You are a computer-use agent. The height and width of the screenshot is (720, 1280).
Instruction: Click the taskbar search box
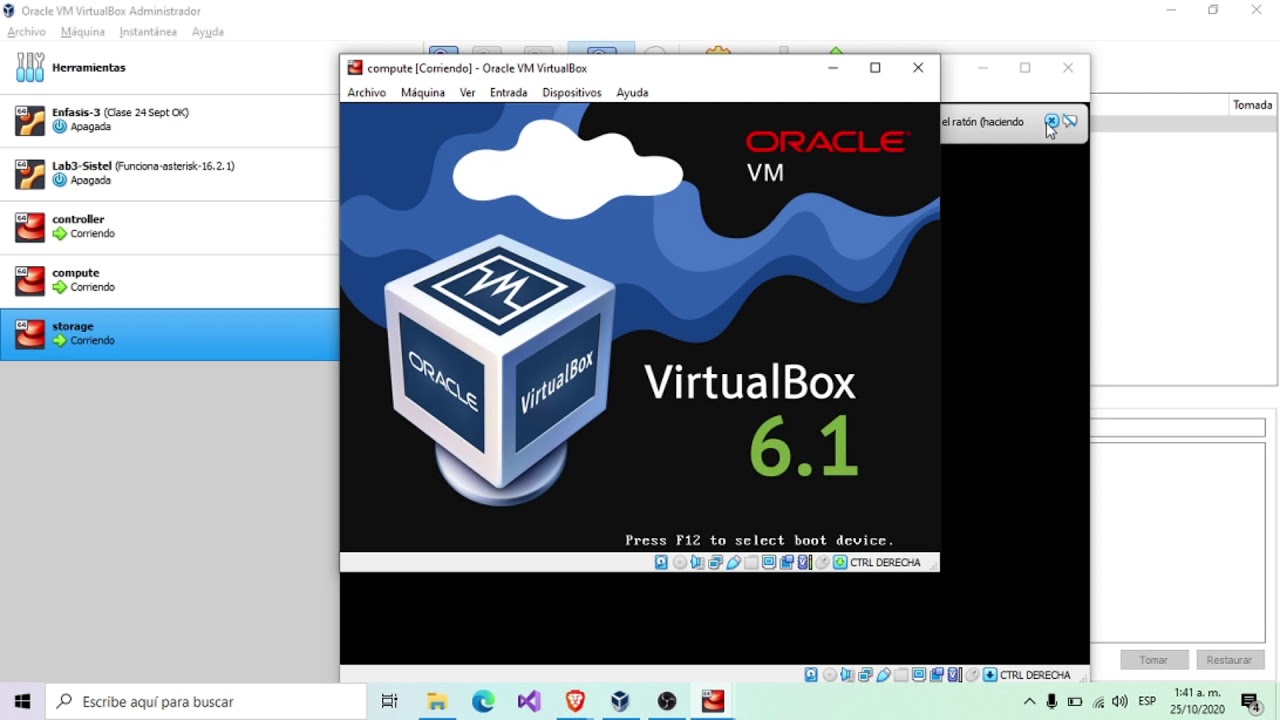206,701
